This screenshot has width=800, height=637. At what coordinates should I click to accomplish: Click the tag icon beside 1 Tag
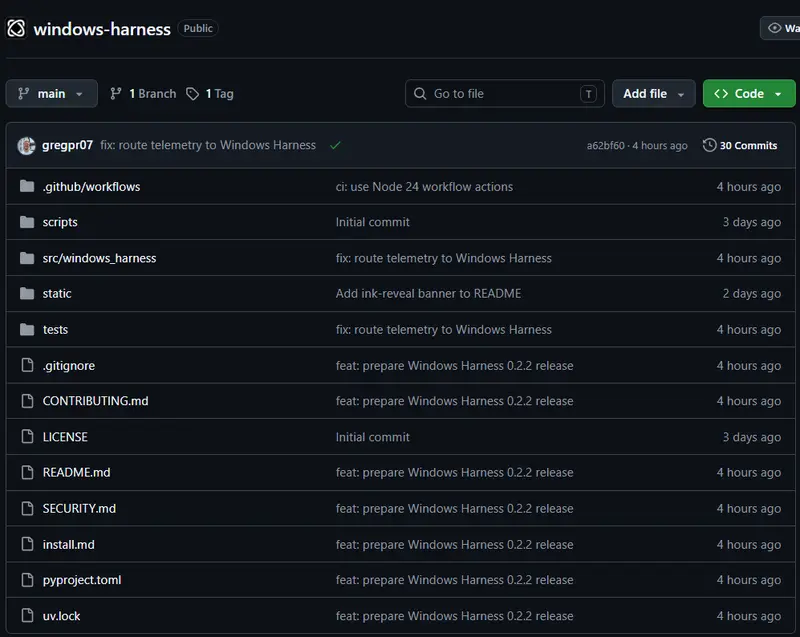click(x=192, y=93)
